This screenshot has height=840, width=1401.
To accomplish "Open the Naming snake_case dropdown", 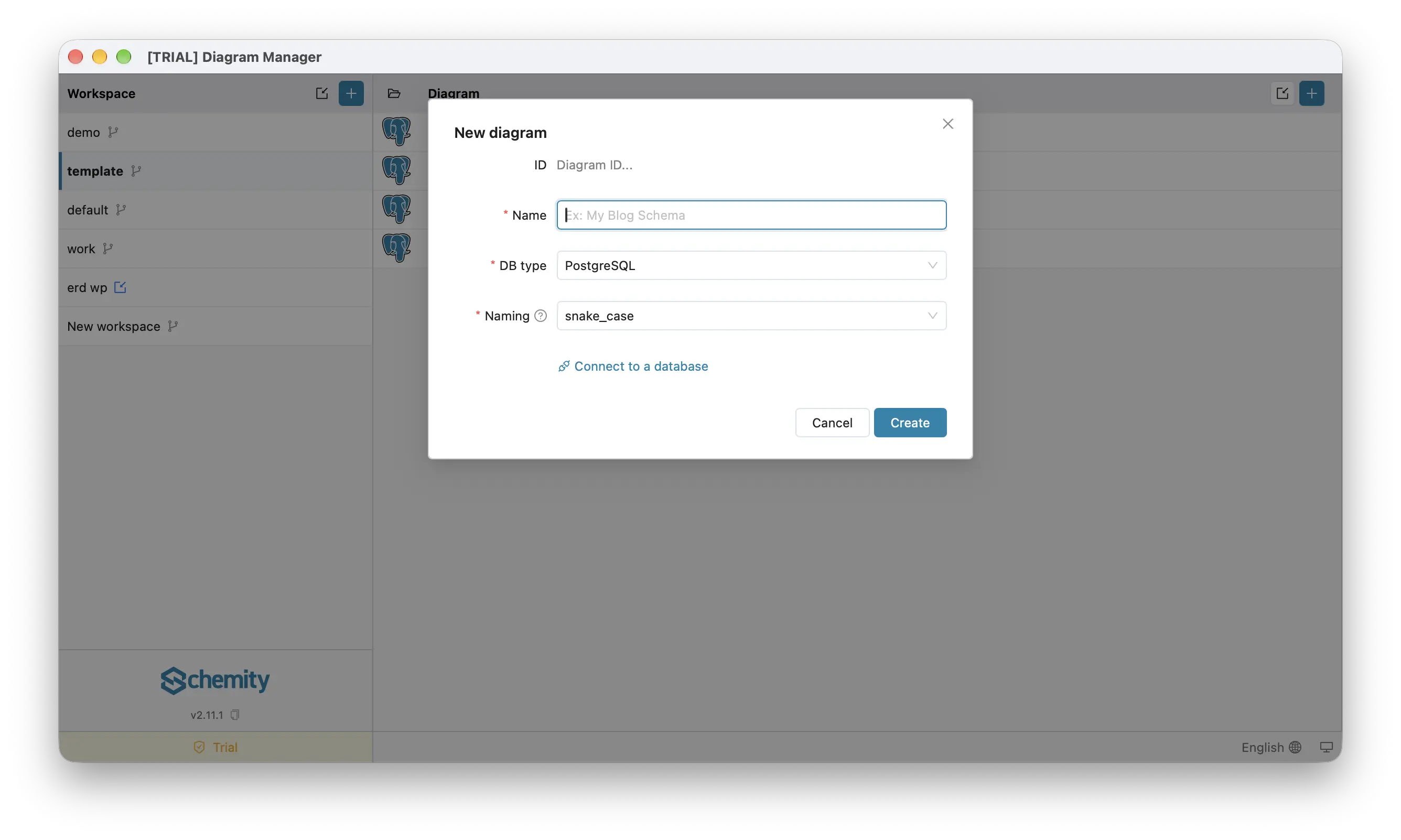I will (x=751, y=316).
